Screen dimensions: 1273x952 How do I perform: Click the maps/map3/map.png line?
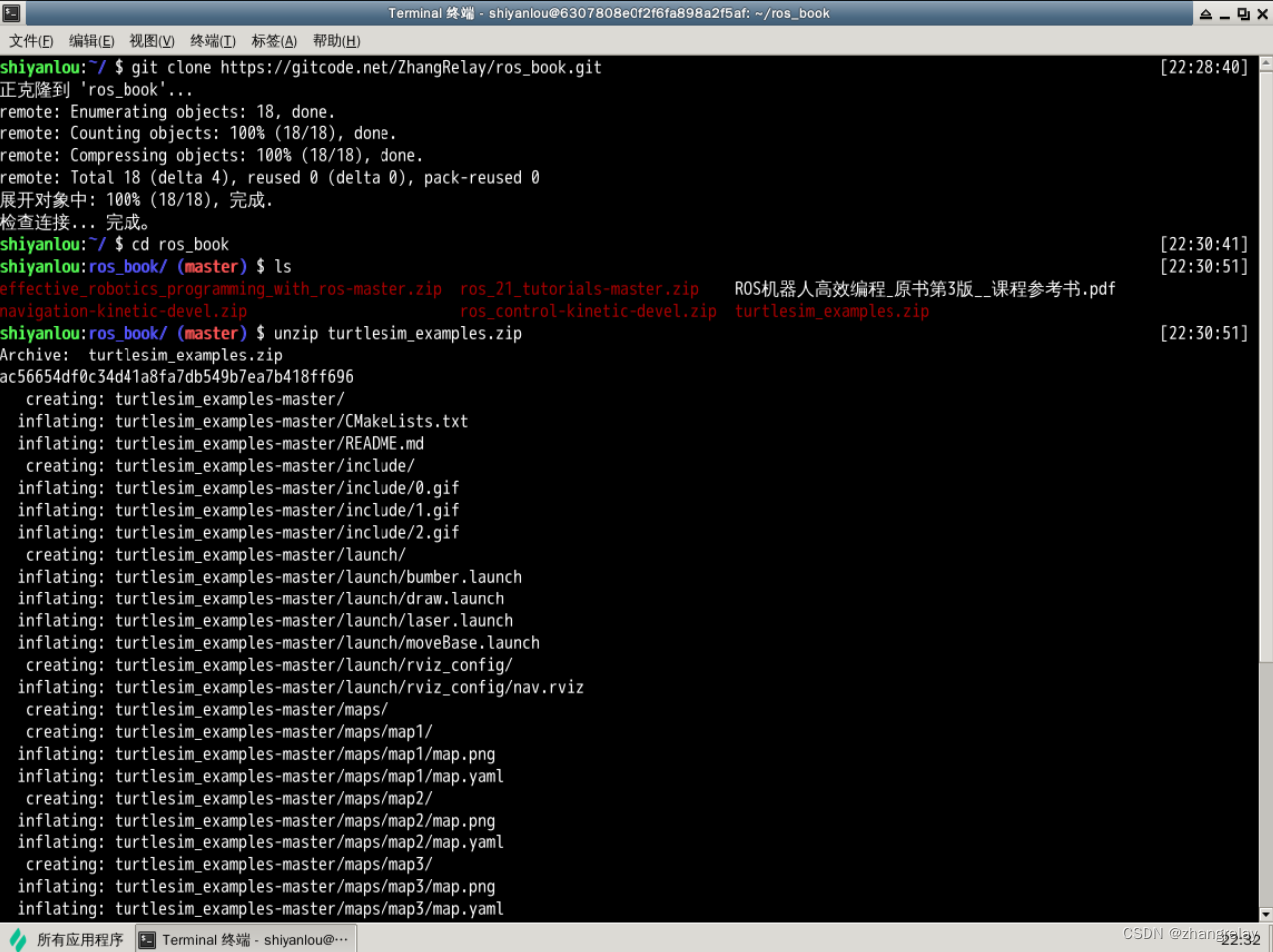(256, 887)
